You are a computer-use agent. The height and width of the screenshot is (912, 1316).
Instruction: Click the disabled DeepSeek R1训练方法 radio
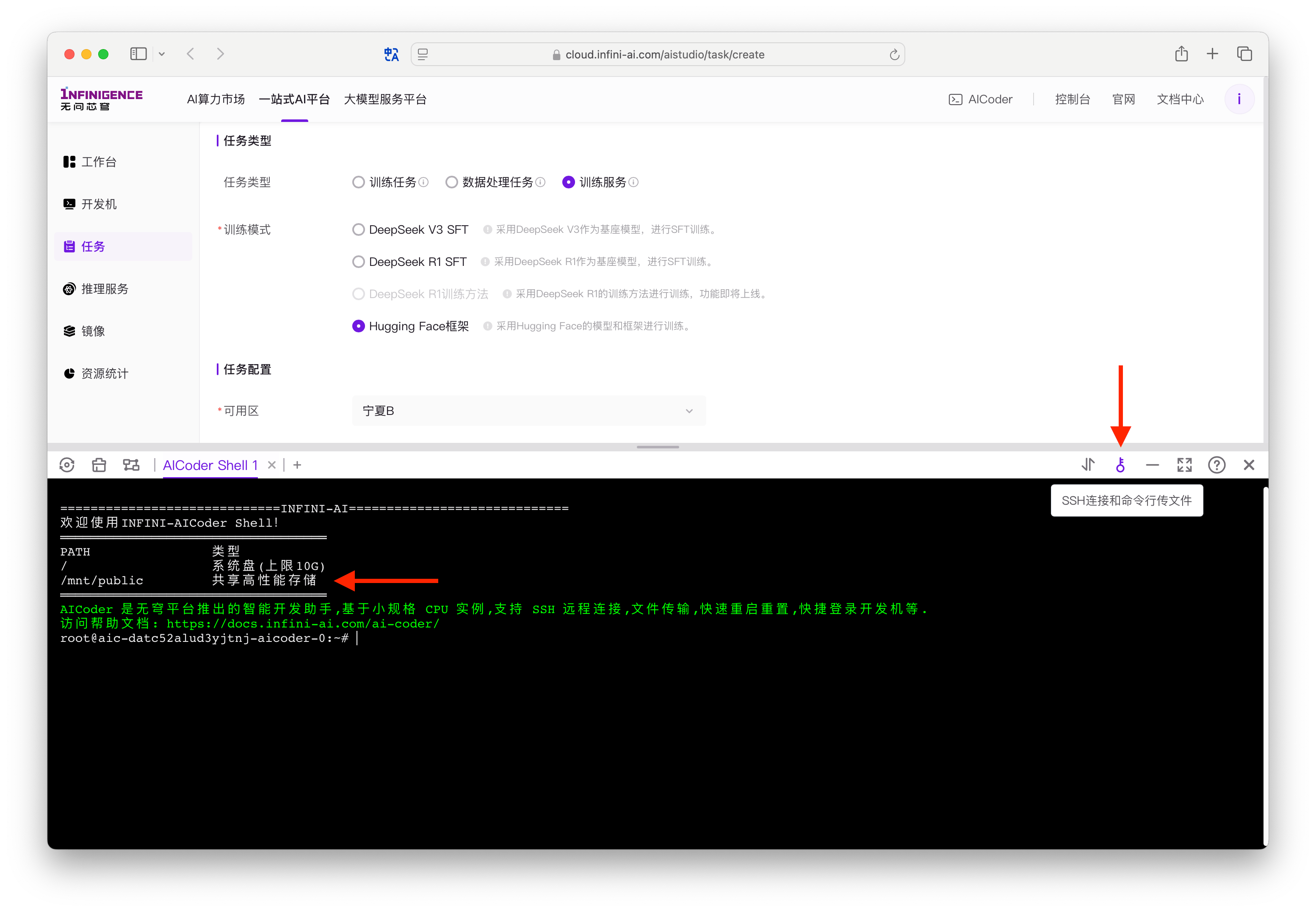coord(358,294)
